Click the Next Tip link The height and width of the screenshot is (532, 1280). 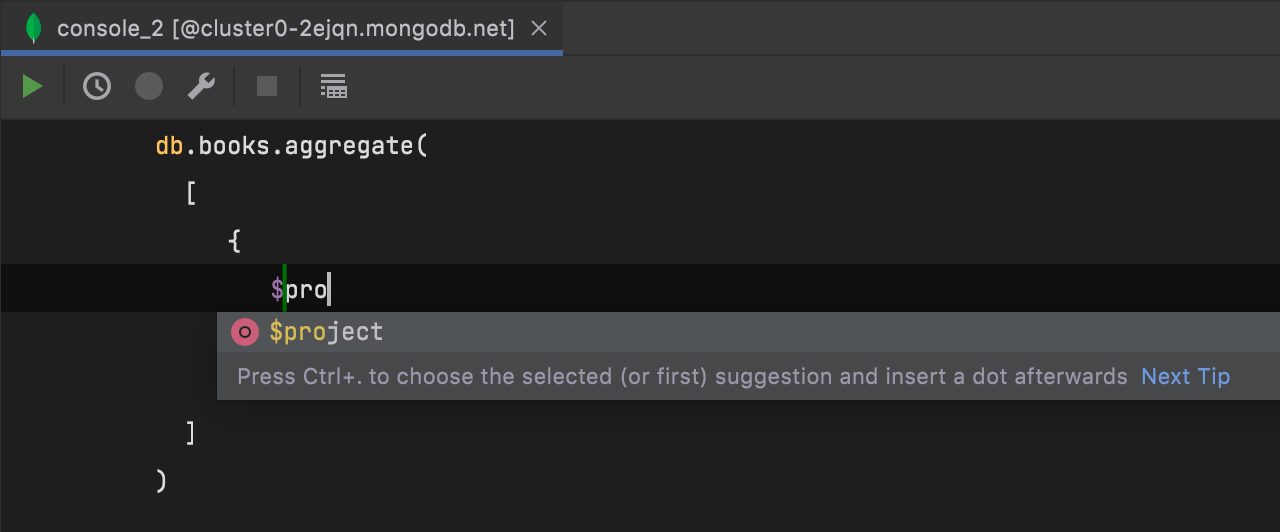1185,377
